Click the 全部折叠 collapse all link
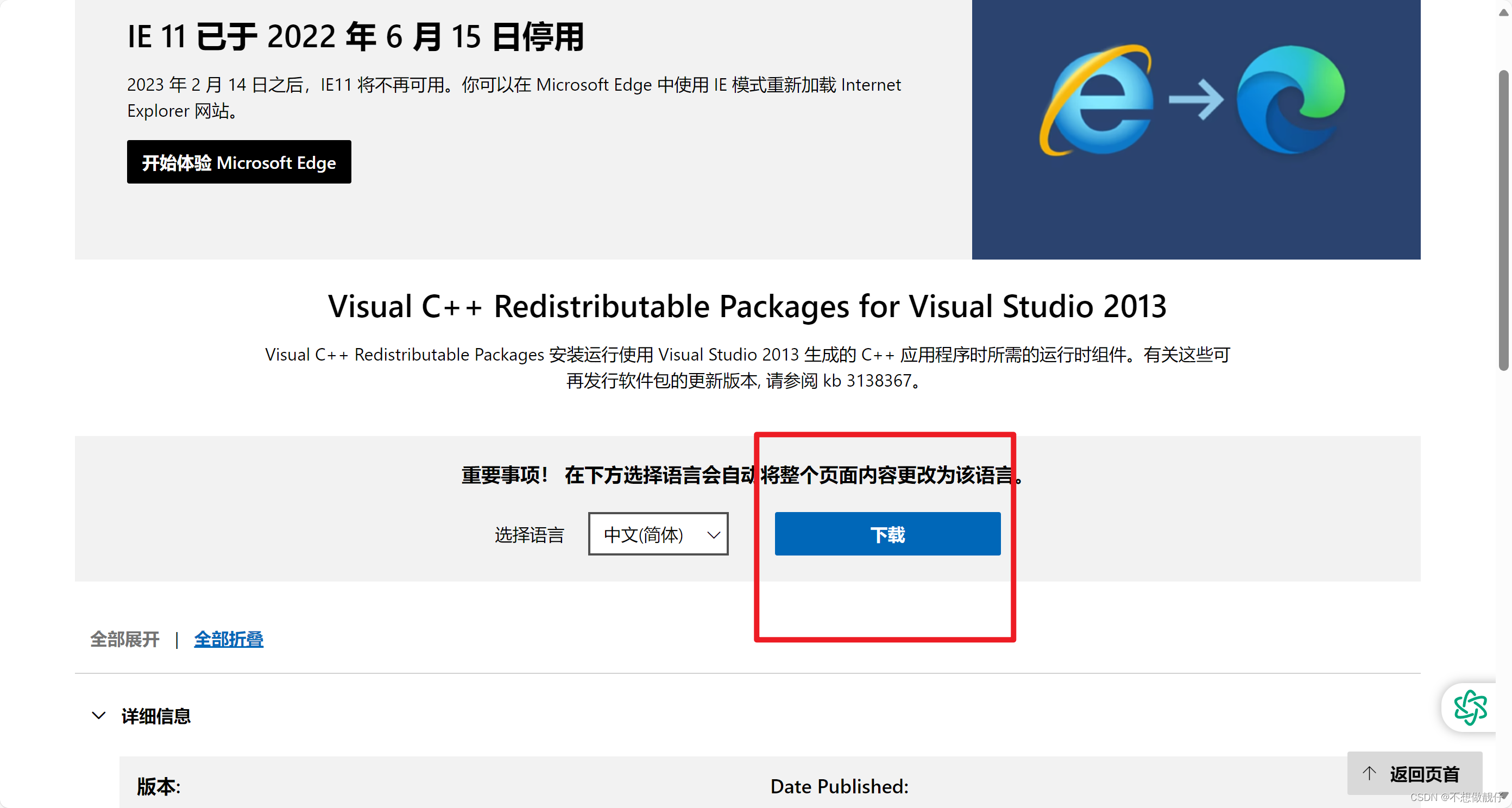1512x808 pixels. [x=228, y=639]
